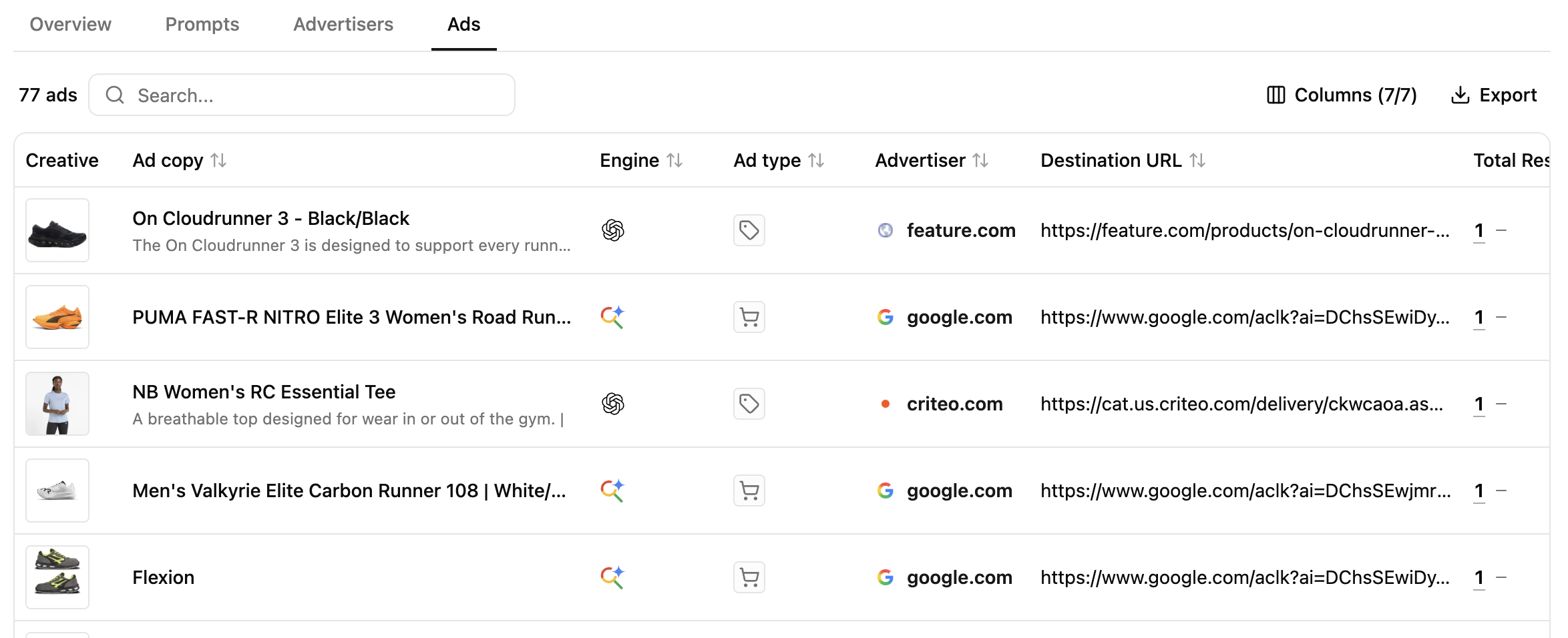Click total count 1 for NB Tee
This screenshot has height=638, width=1568.
click(1479, 404)
